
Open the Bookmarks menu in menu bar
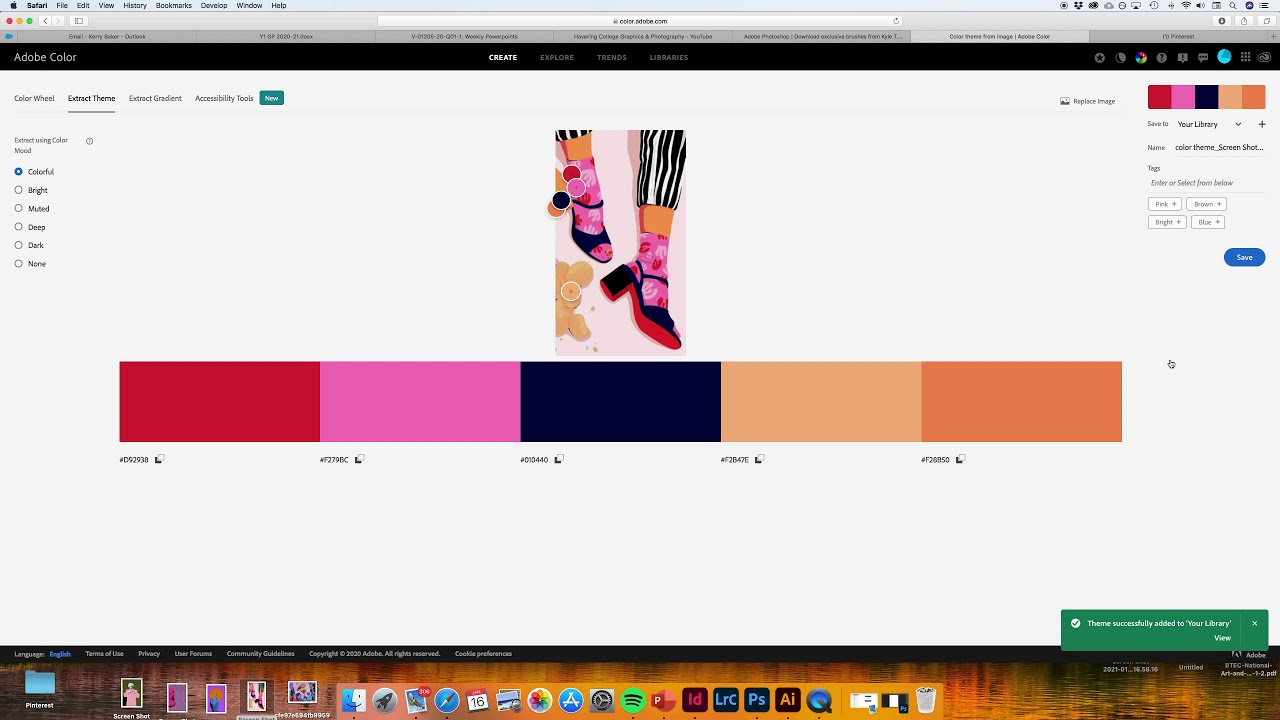coord(173,5)
